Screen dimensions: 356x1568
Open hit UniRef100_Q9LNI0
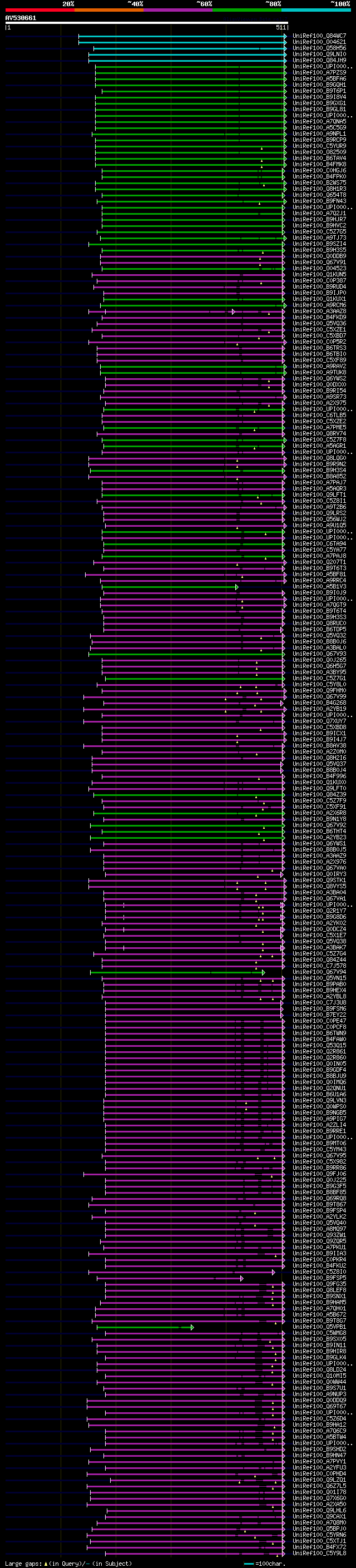pyautogui.click(x=319, y=54)
